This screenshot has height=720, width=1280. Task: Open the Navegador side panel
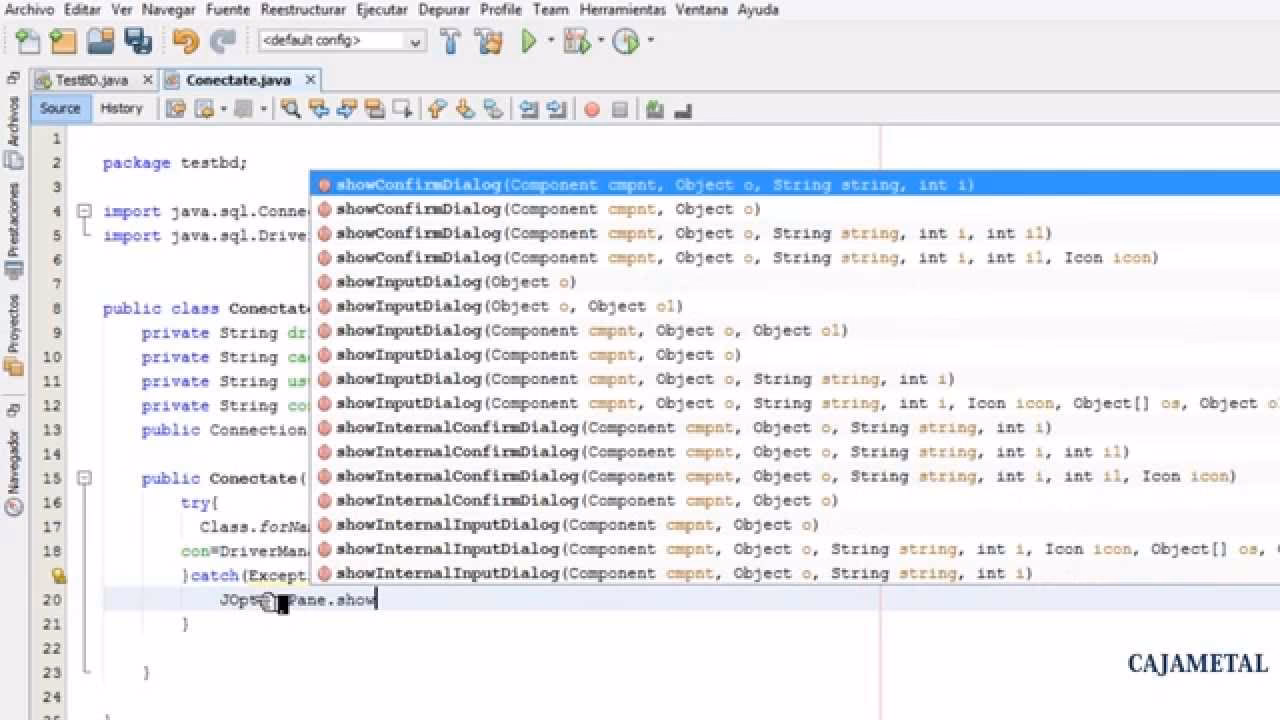pyautogui.click(x=13, y=472)
